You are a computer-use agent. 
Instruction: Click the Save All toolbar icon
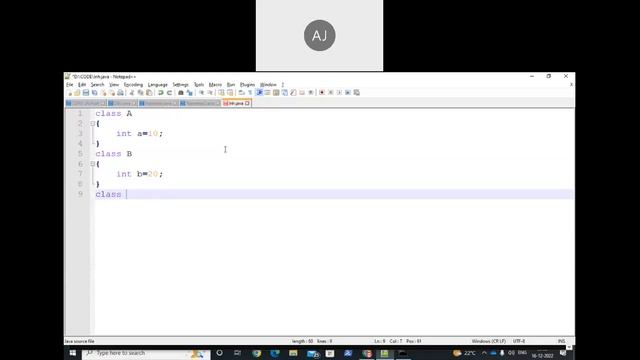pyautogui.click(x=94, y=93)
